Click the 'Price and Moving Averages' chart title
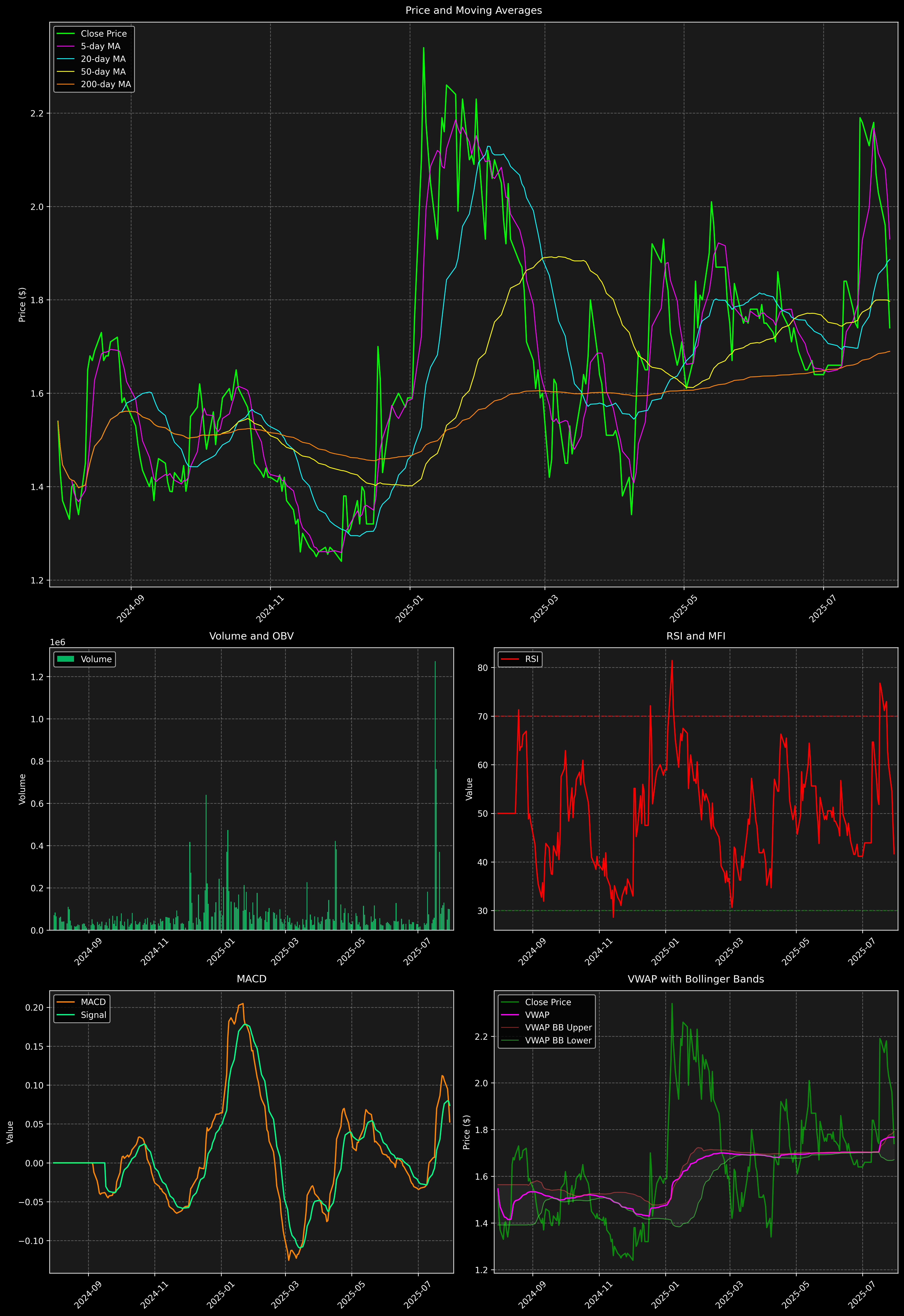 click(473, 10)
